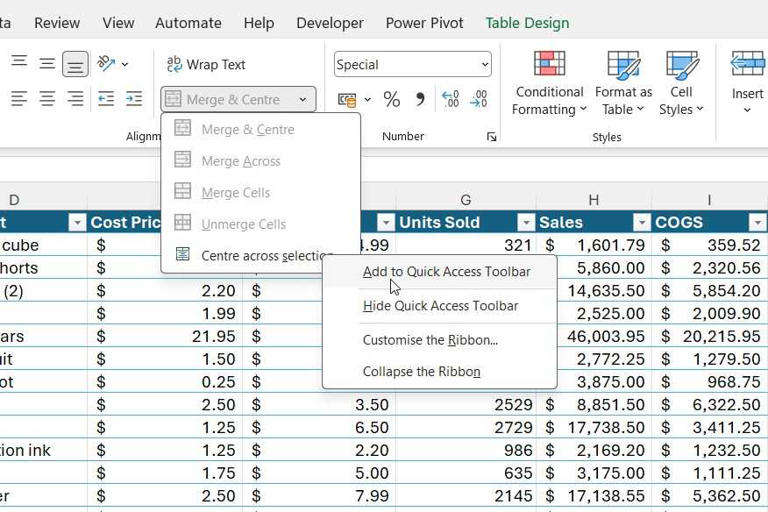
Task: Open Number format dialog launcher
Action: [491, 137]
